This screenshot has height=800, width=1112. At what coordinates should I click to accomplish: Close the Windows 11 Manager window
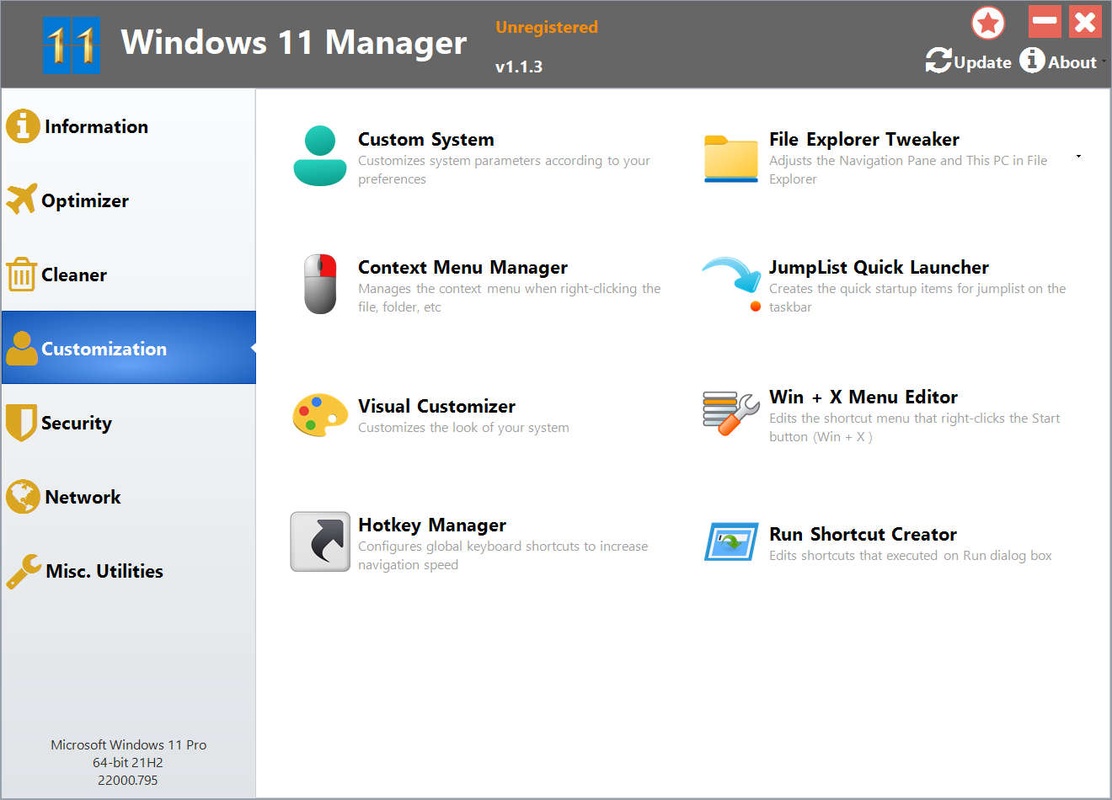(x=1085, y=21)
